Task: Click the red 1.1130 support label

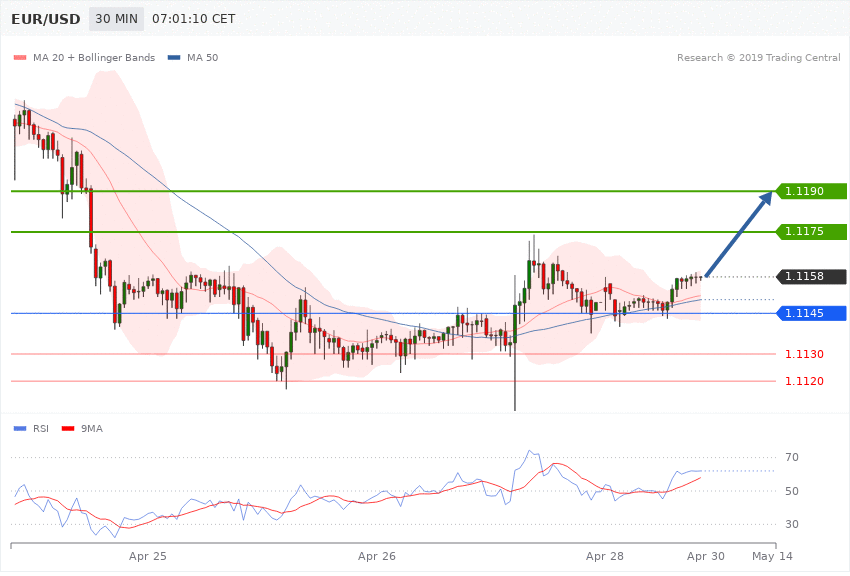Action: (x=804, y=354)
